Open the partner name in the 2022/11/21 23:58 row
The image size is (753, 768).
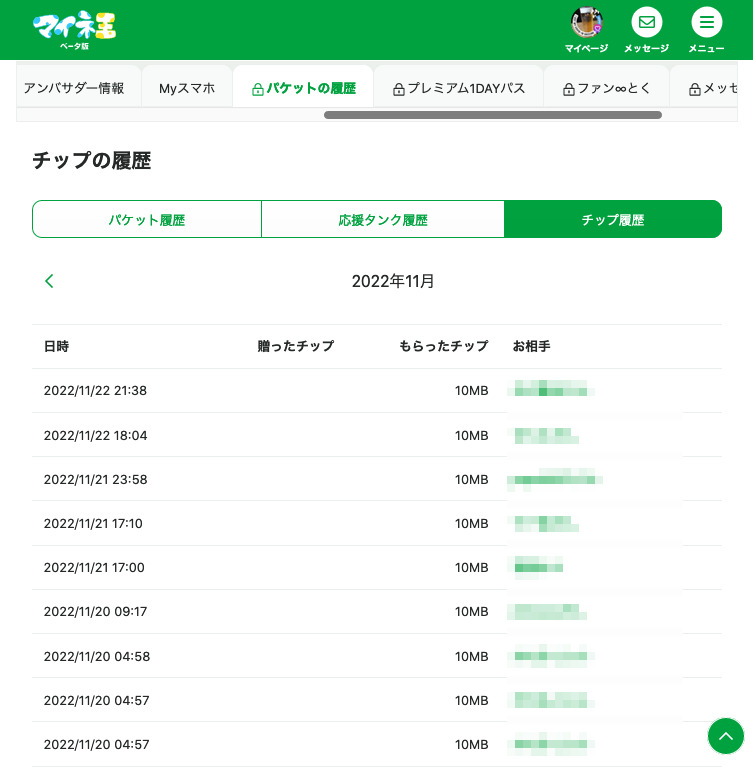(555, 480)
